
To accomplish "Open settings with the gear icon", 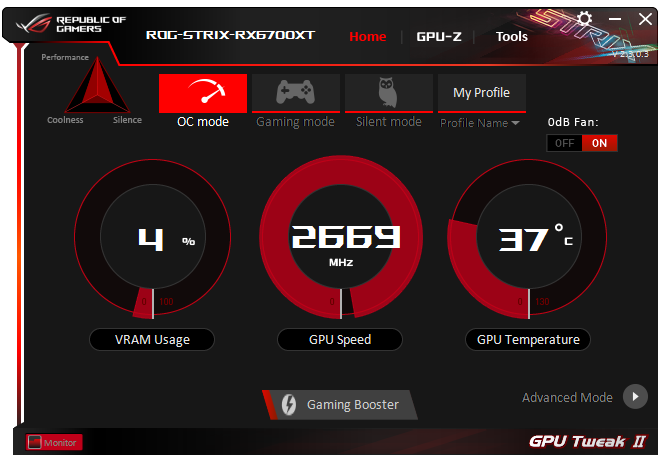I will (x=584, y=19).
